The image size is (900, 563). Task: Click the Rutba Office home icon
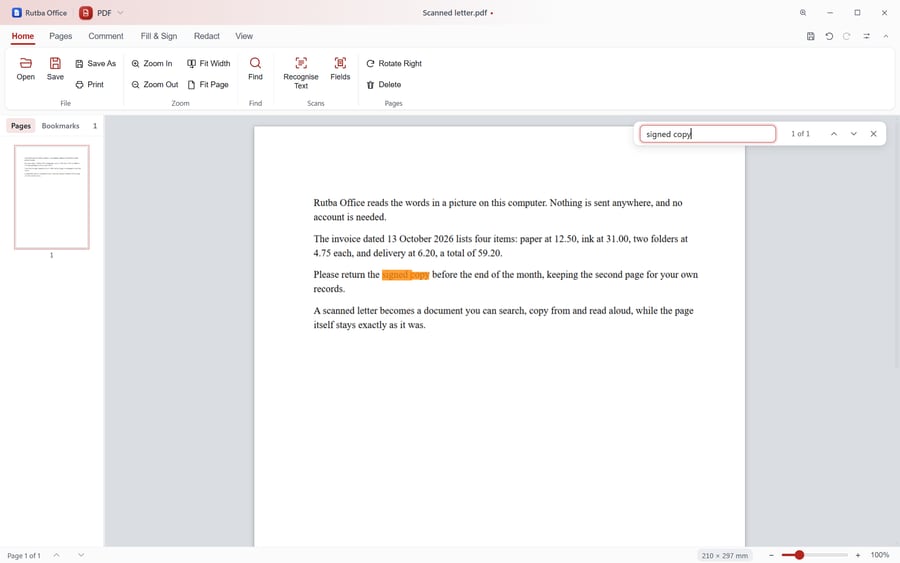click(x=17, y=13)
